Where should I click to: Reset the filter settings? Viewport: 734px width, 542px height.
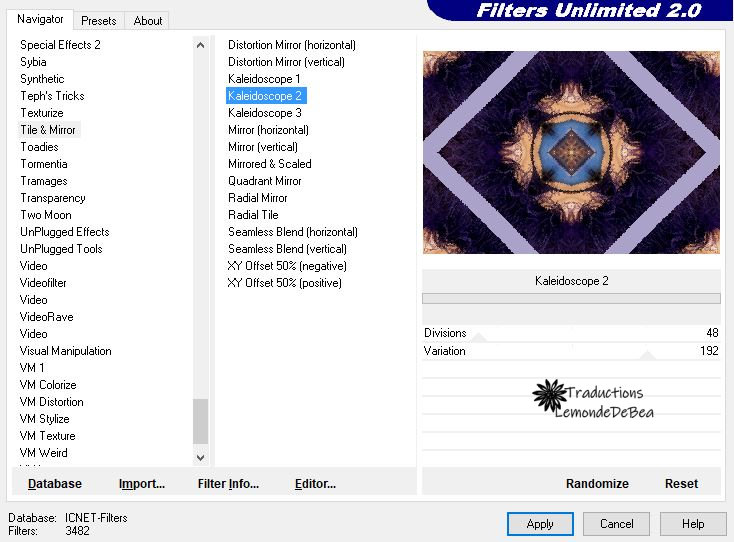coord(681,483)
